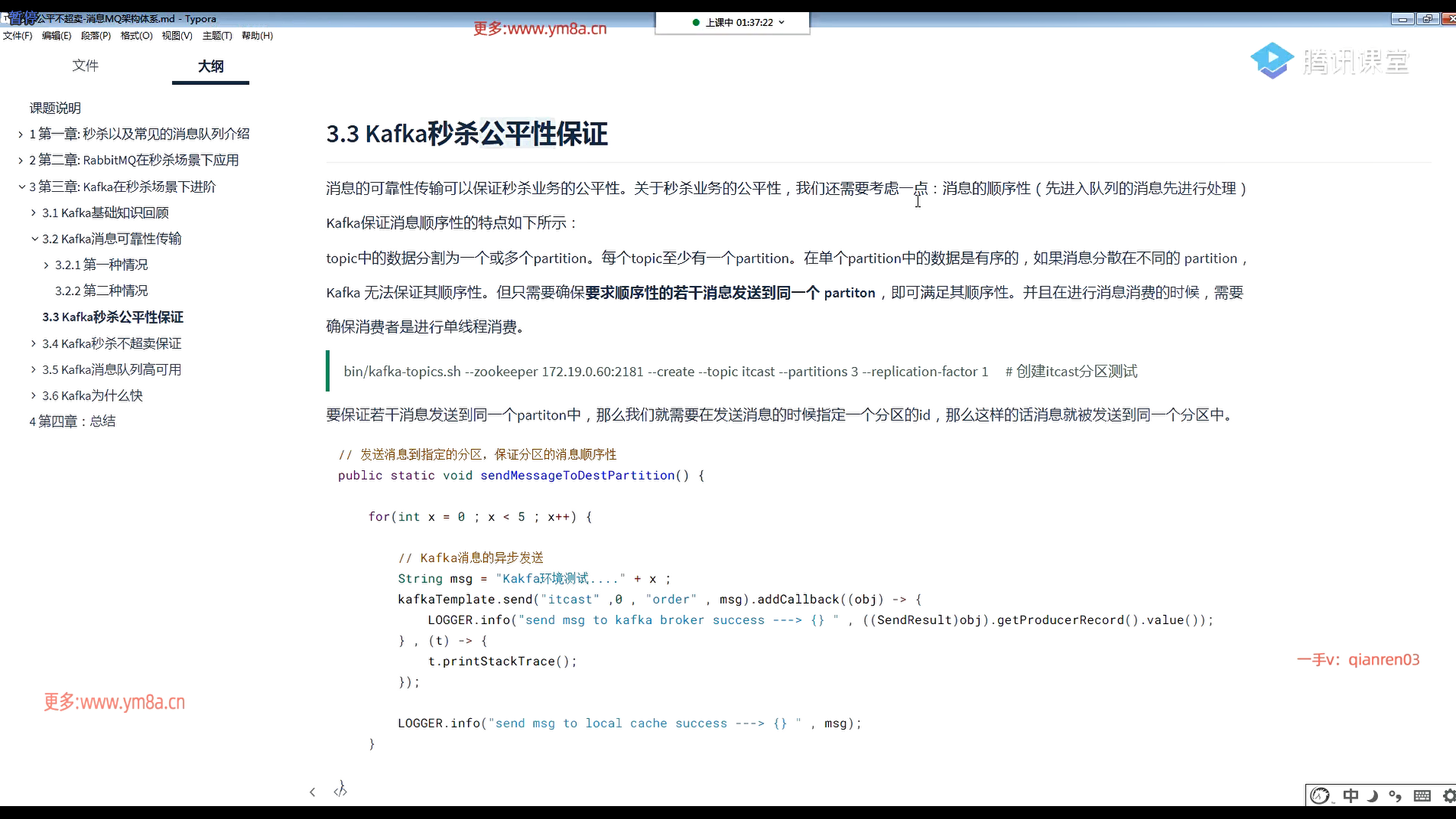Toggle Chinese/English input mode (中)
Image resolution: width=1456 pixels, height=819 pixels.
pyautogui.click(x=1351, y=795)
